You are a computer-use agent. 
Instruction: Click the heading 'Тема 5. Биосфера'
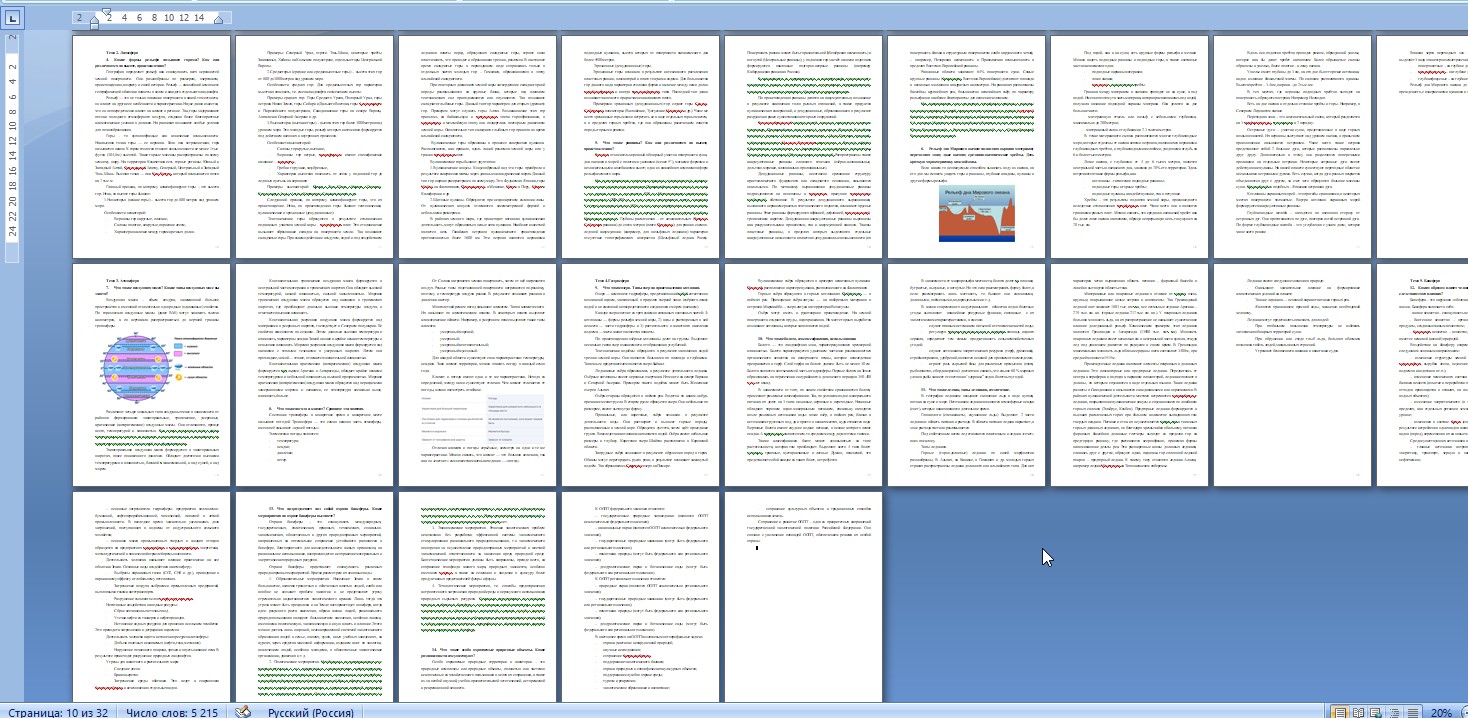(x=1424, y=279)
